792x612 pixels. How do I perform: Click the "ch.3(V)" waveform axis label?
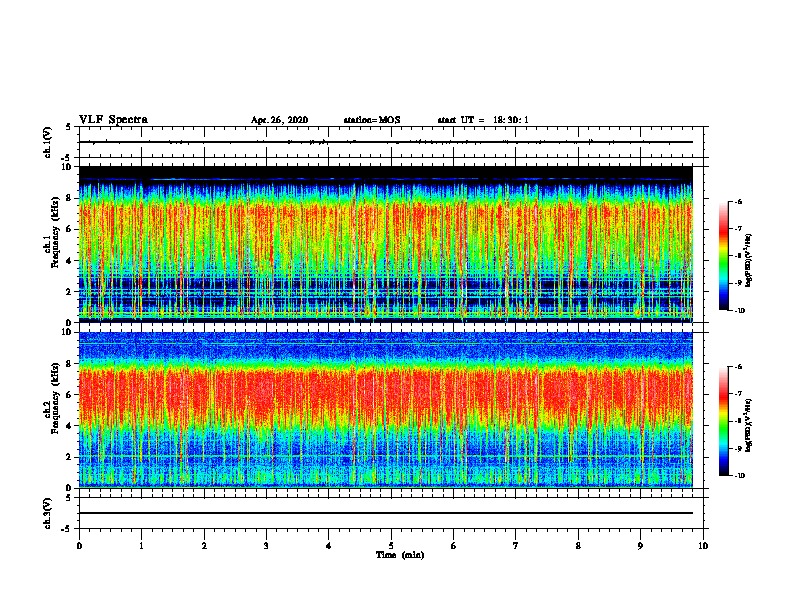point(48,513)
